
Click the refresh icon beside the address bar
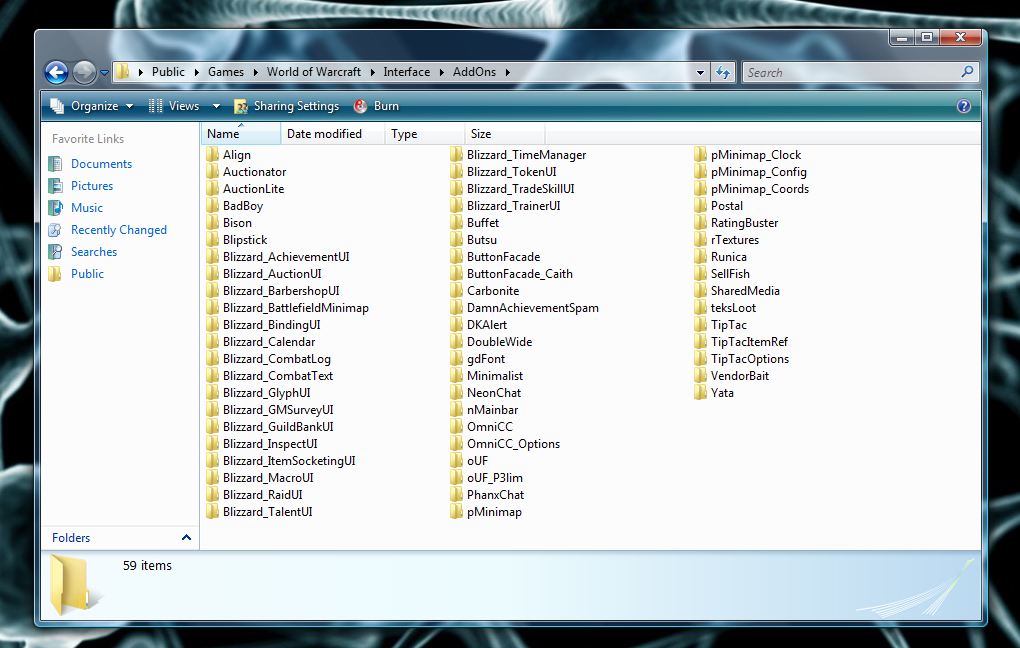[x=723, y=72]
